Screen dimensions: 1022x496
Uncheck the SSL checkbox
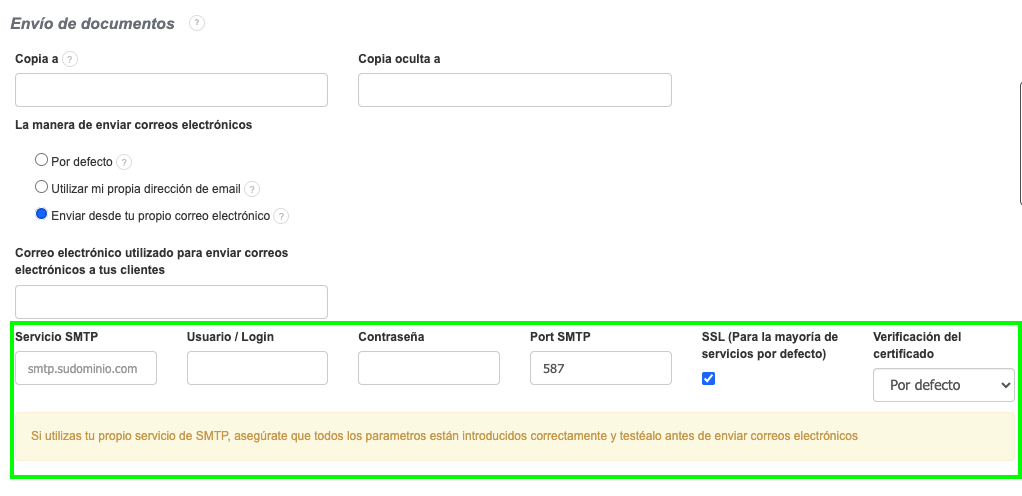click(709, 378)
